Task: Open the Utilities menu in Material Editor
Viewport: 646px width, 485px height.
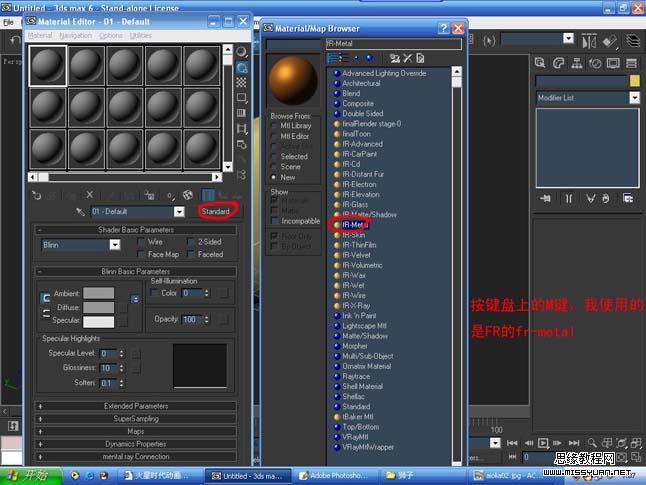Action: 141,36
